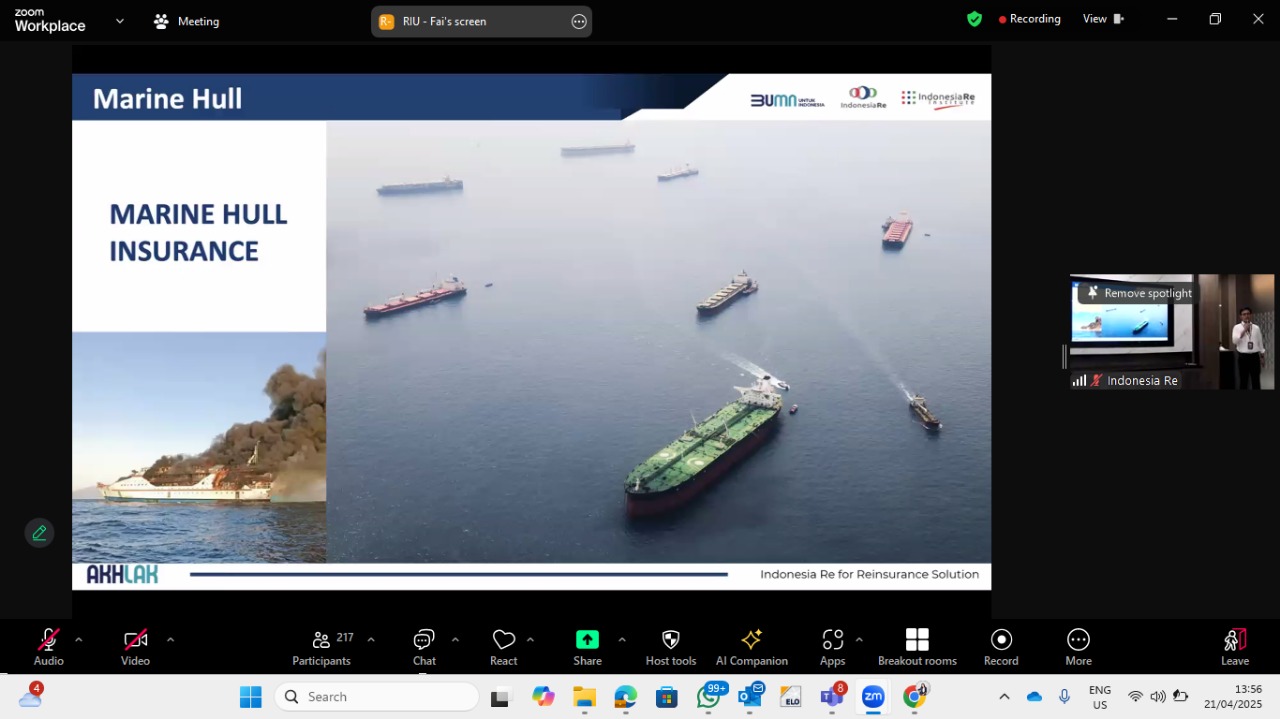Screen dimensions: 1280x719
Task: Open the Participants list
Action: (322, 647)
